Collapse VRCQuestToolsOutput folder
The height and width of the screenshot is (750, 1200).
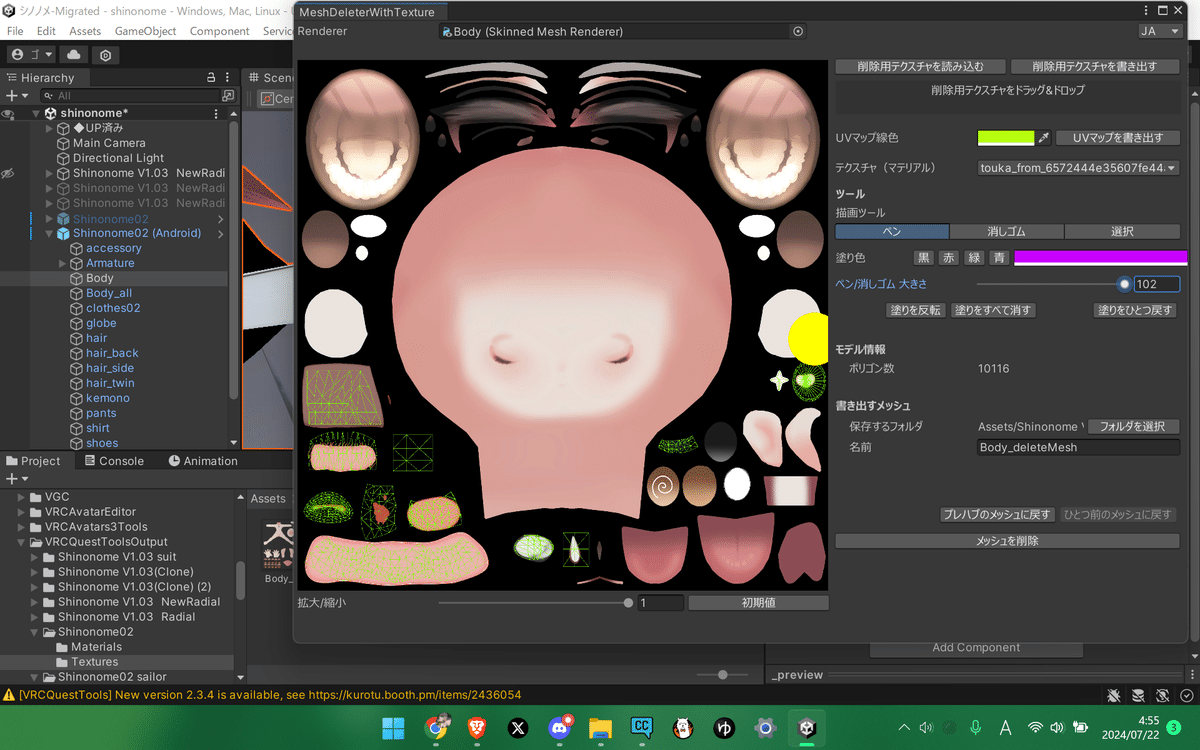click(20, 542)
